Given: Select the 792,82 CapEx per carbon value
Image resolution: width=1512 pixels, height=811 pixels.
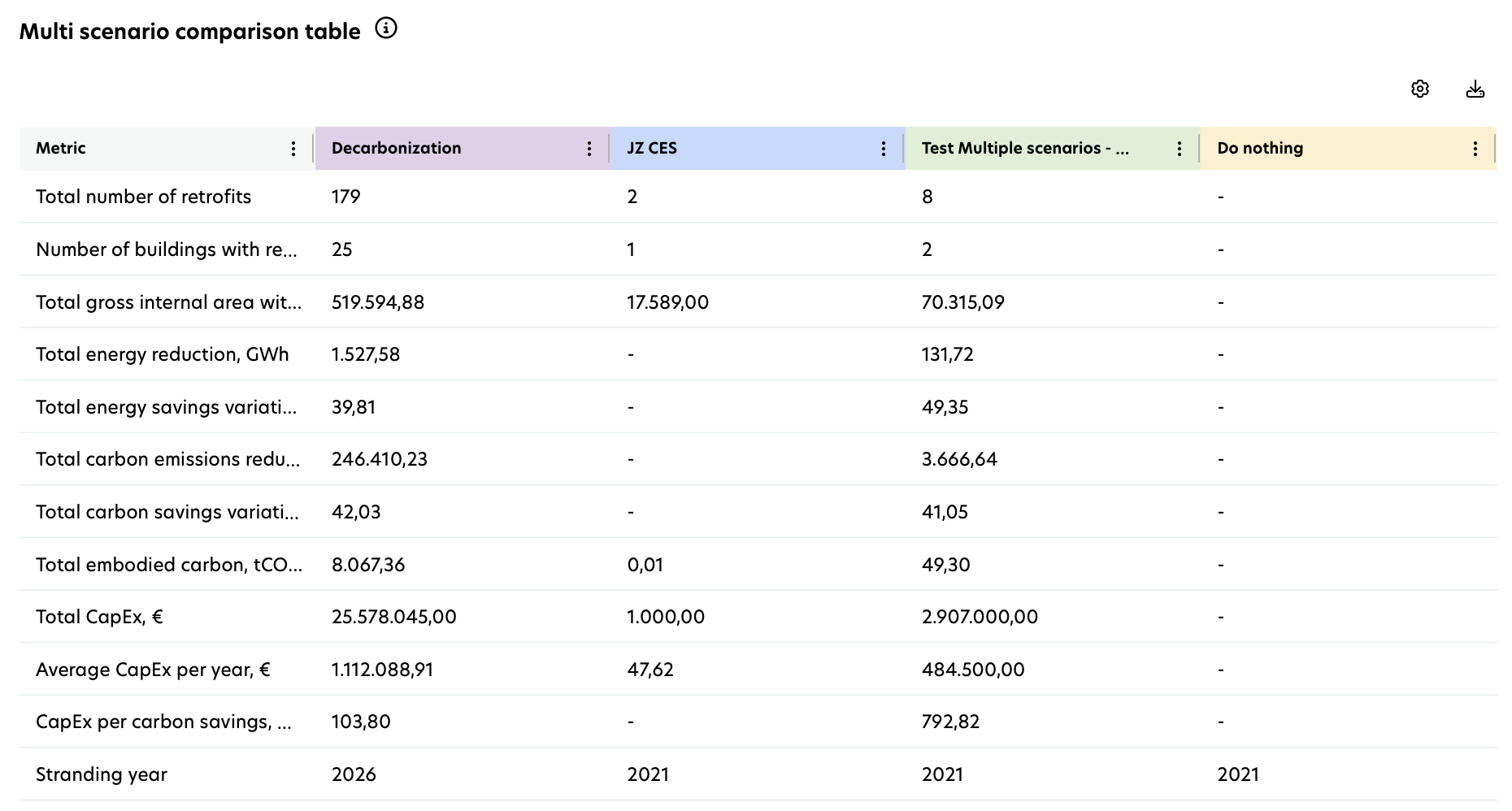Looking at the screenshot, I should point(951,722).
